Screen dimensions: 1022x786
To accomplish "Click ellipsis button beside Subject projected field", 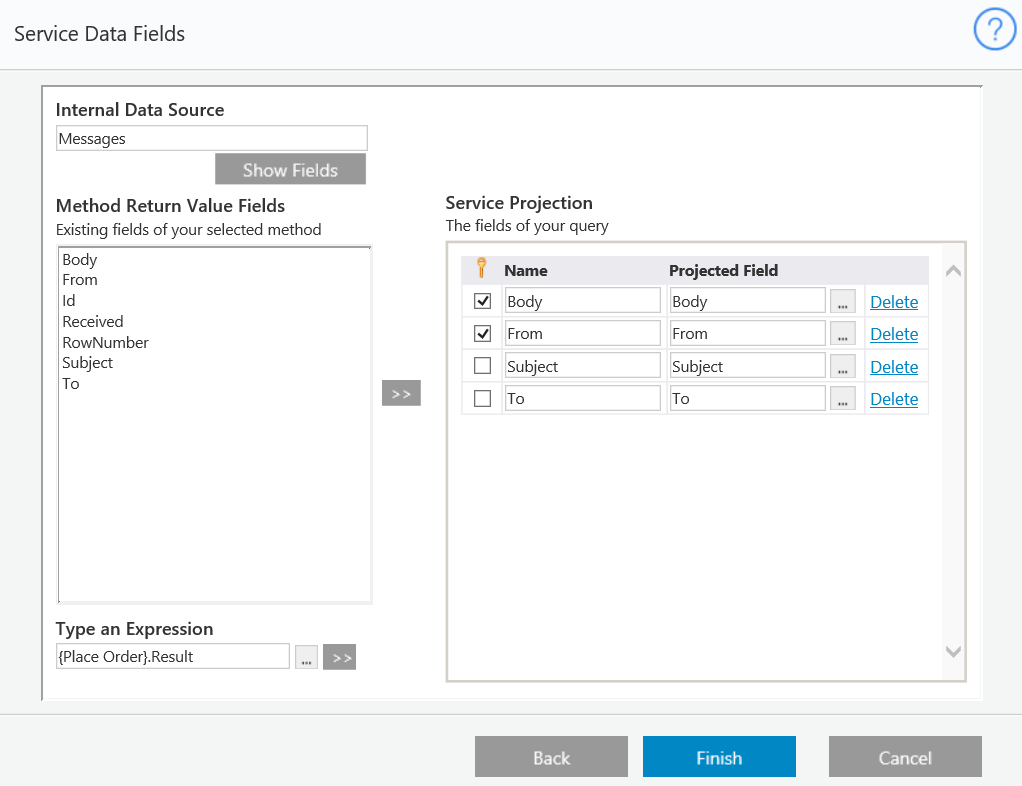I will point(843,367).
